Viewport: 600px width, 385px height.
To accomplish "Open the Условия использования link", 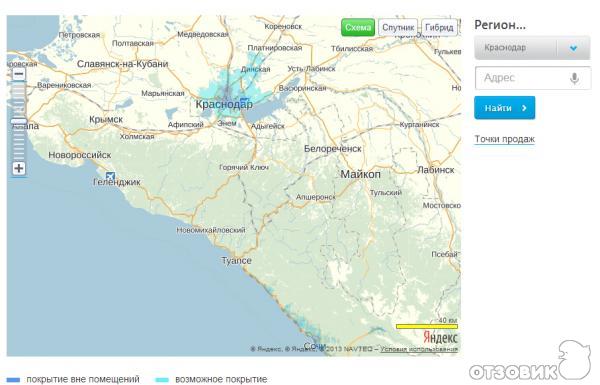I will 419,349.
